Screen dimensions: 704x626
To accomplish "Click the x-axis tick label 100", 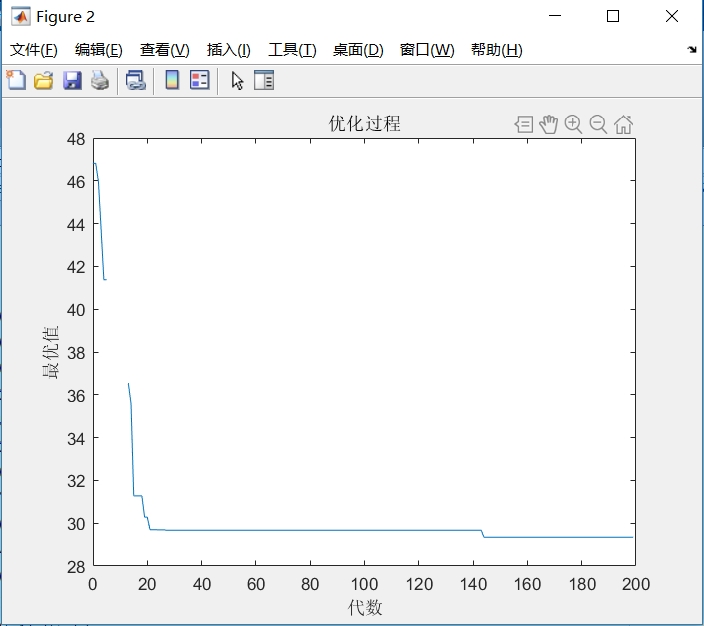I will pyautogui.click(x=364, y=584).
